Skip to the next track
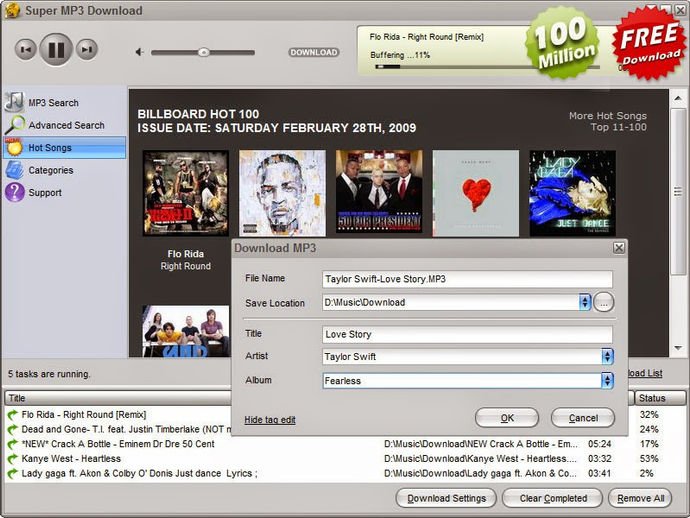This screenshot has width=690, height=518. (87, 49)
